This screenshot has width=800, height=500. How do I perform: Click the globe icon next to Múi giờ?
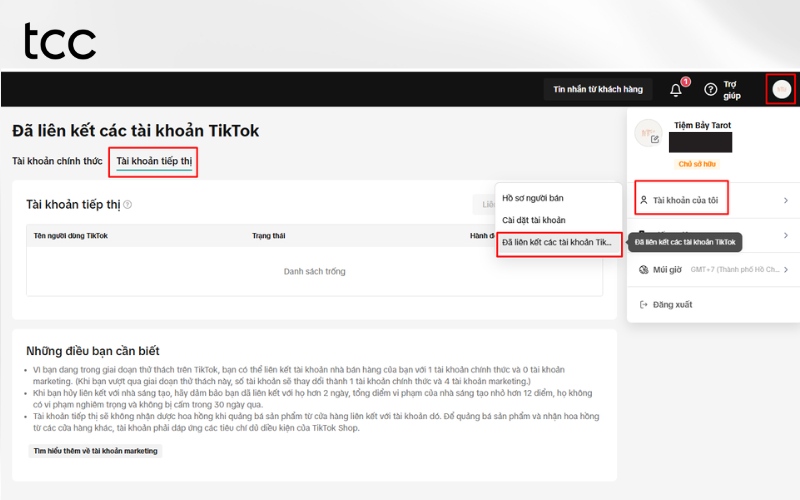click(644, 269)
